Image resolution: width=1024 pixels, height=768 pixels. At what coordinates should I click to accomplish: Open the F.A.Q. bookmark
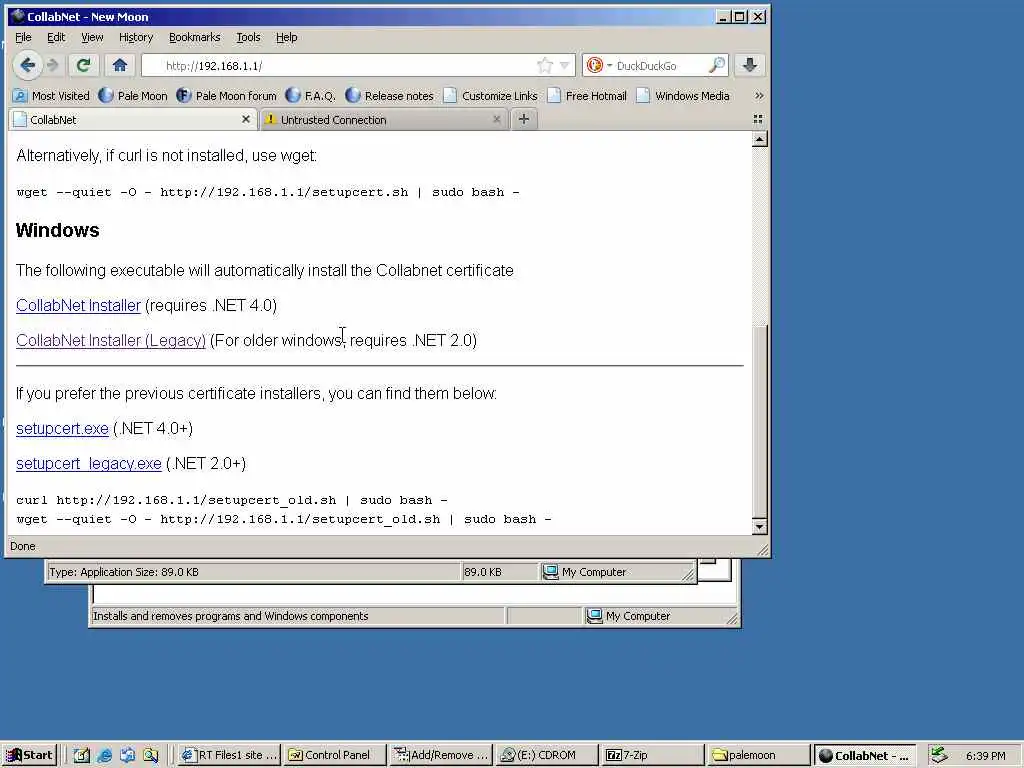pos(311,96)
